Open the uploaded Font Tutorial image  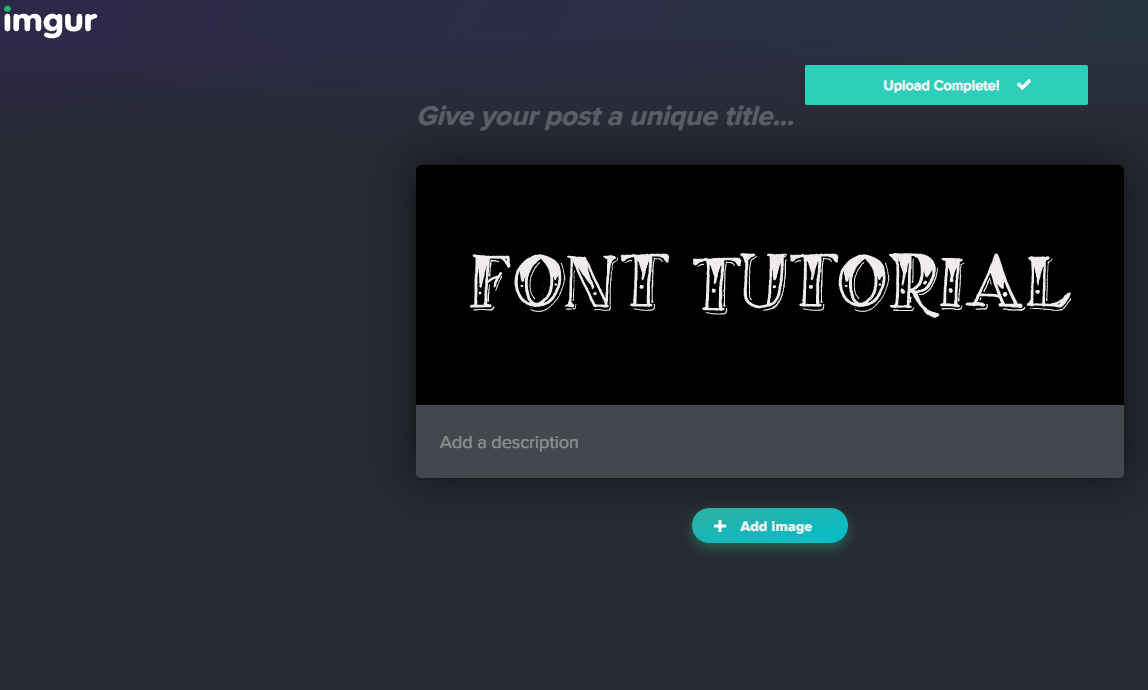coord(769,285)
